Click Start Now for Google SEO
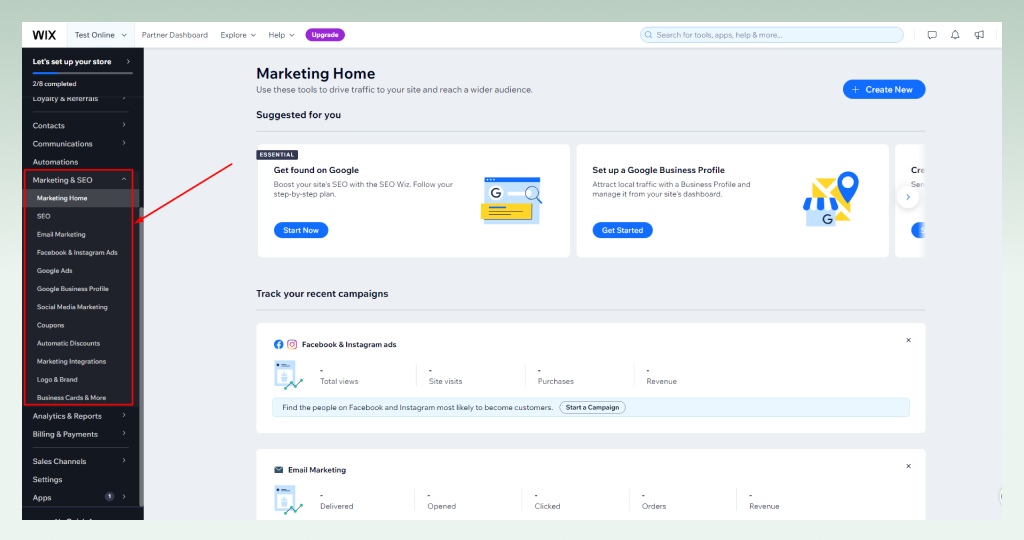 [x=301, y=230]
